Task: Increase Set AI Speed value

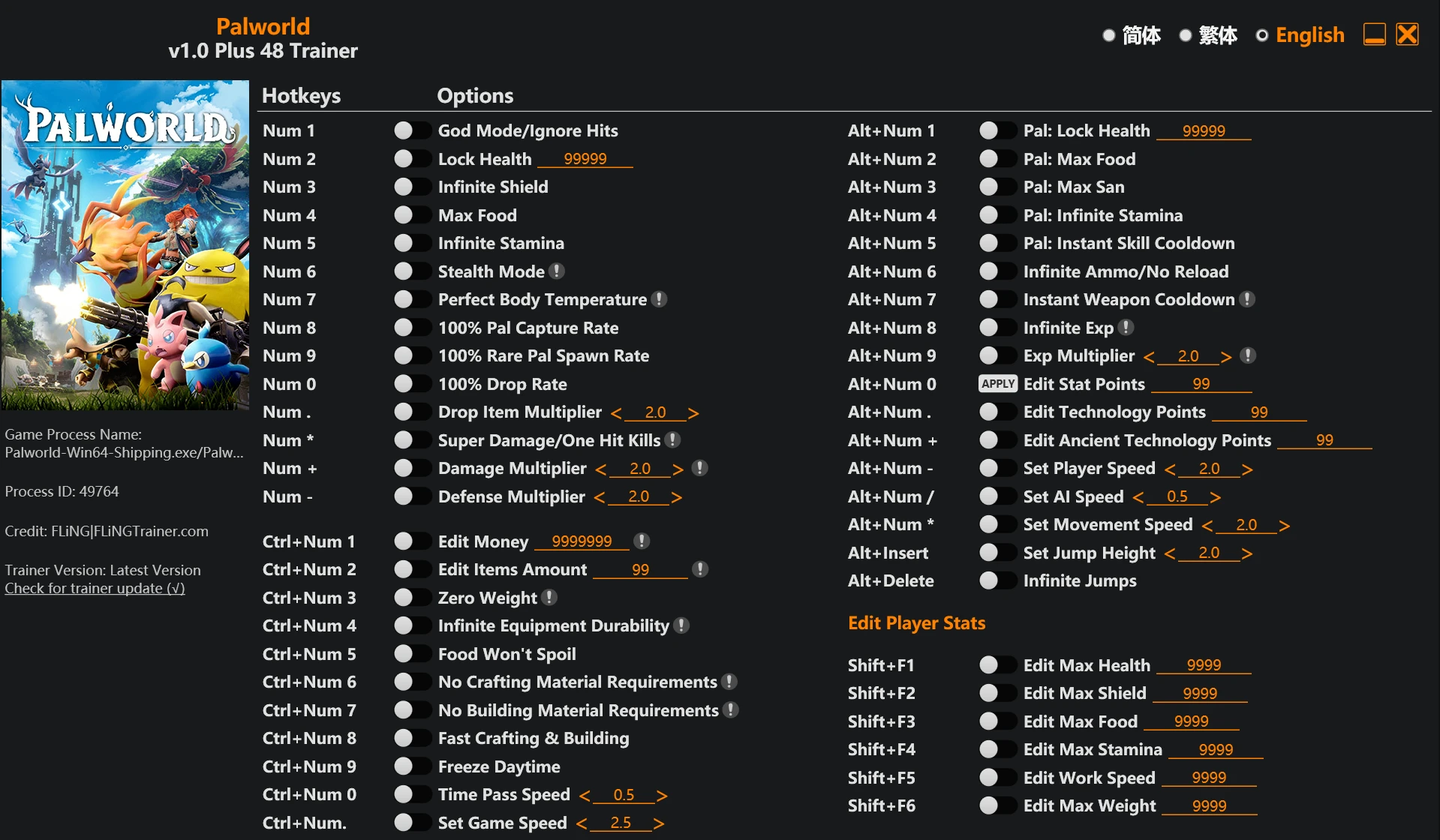Action: point(1215,497)
